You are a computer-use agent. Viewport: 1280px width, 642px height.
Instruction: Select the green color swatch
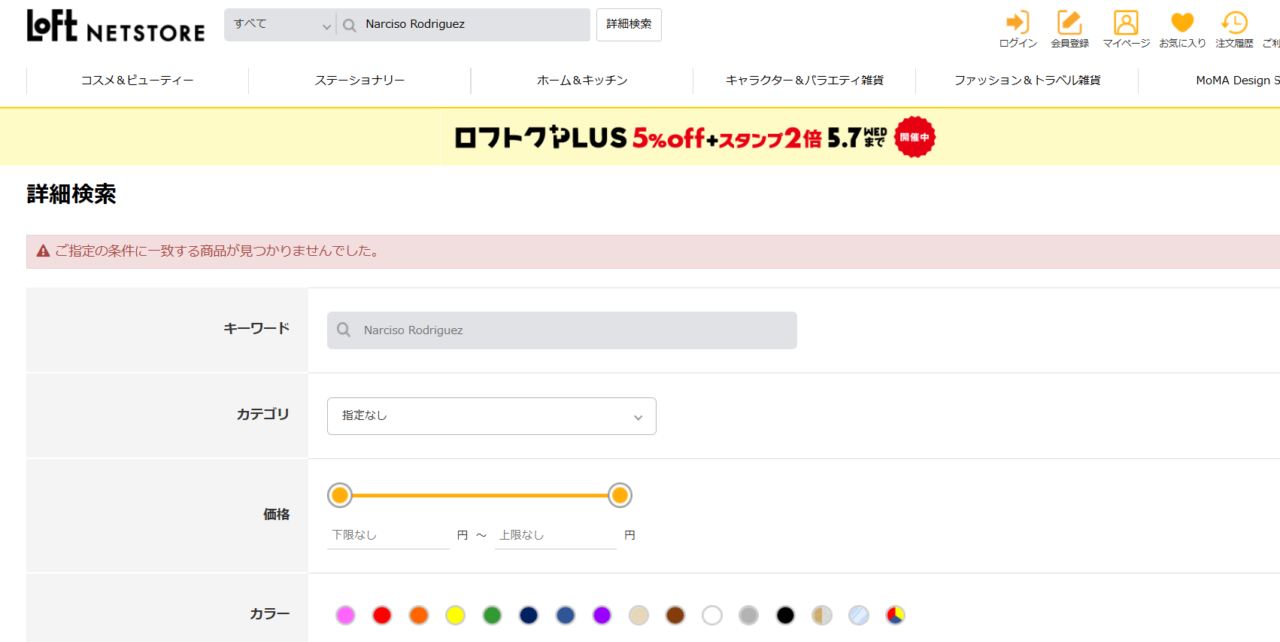(x=492, y=615)
